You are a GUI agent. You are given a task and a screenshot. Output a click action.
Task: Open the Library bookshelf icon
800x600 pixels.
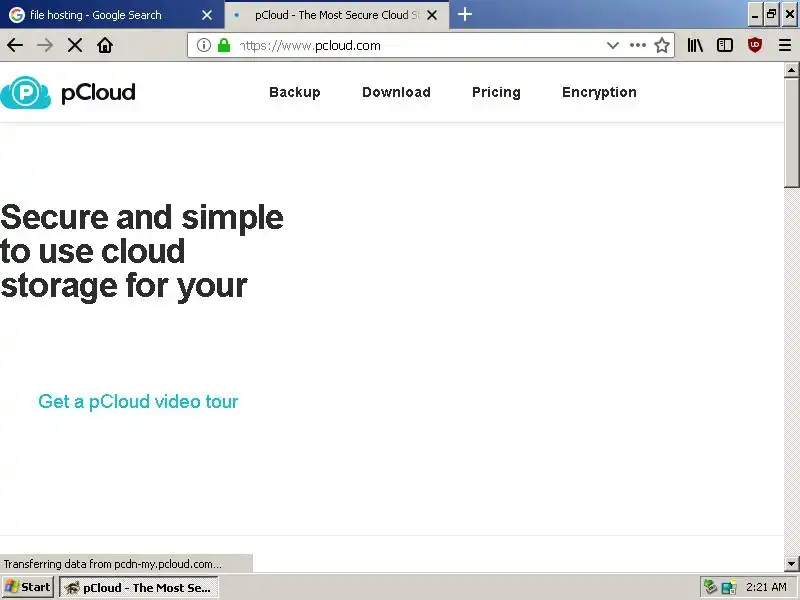pos(695,45)
